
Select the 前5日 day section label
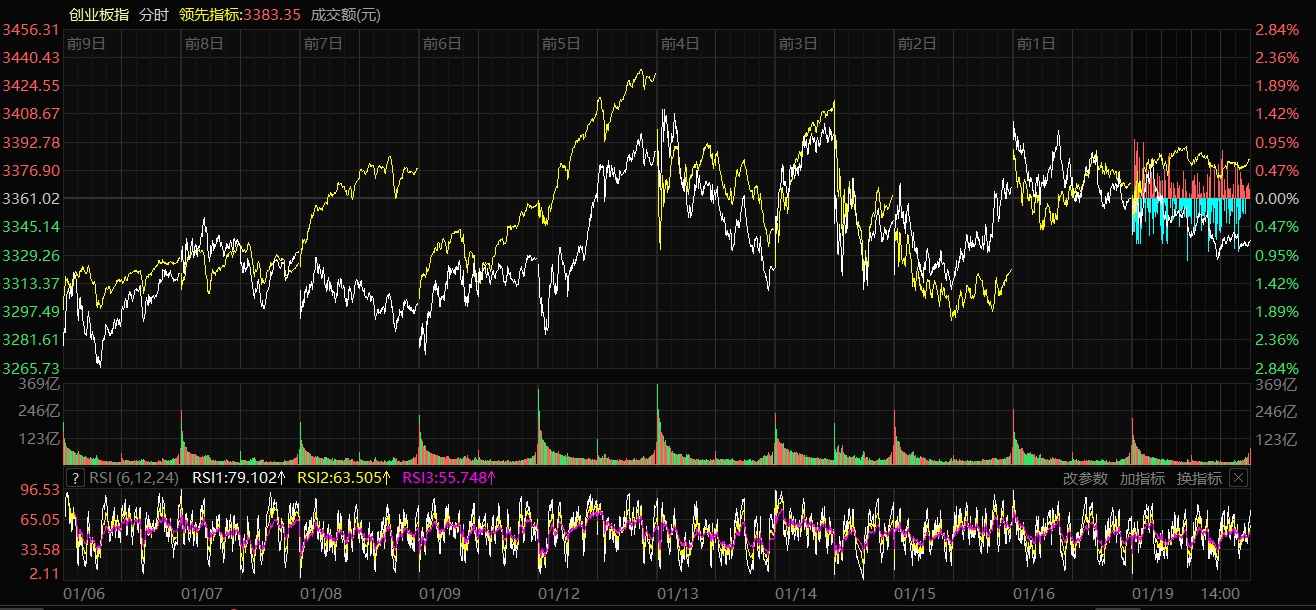(x=561, y=43)
